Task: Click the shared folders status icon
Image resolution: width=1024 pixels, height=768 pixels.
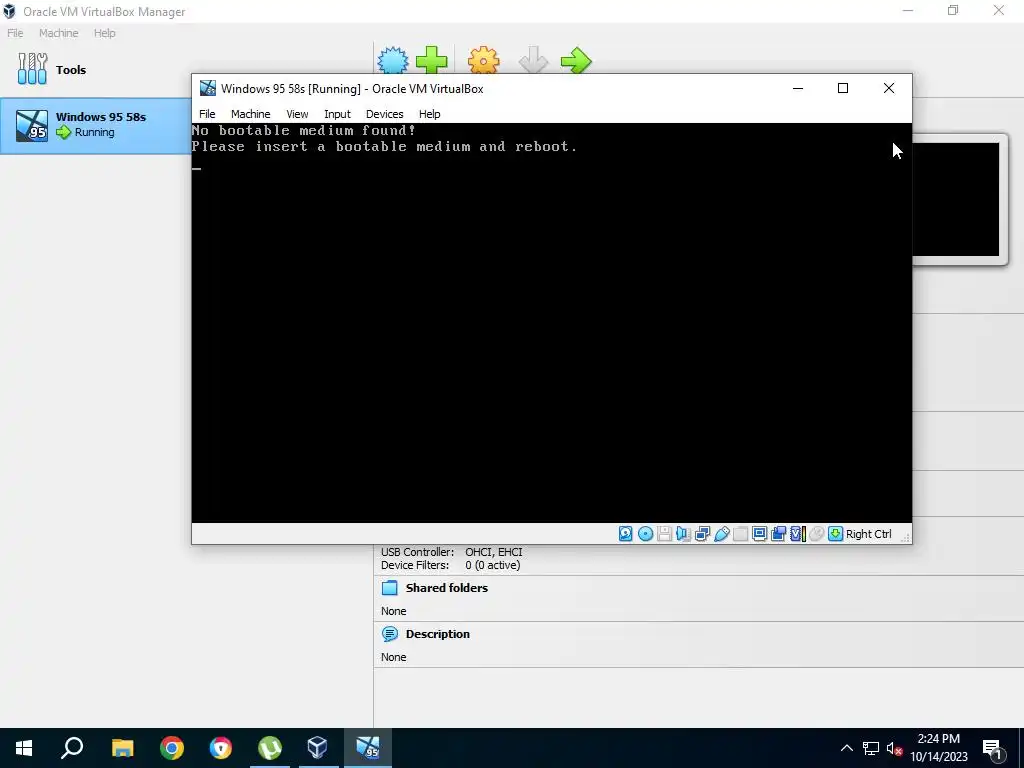Action: tap(741, 534)
